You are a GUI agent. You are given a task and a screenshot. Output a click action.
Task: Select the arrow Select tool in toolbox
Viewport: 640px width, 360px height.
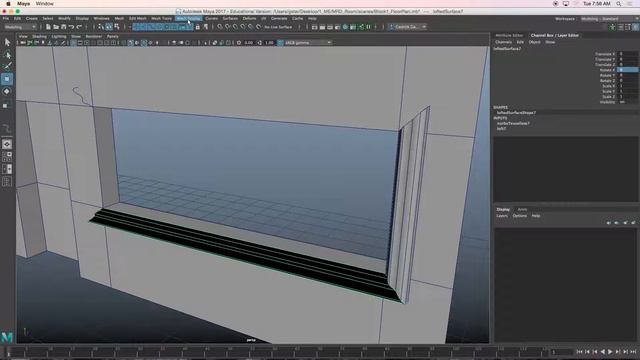[x=7, y=42]
